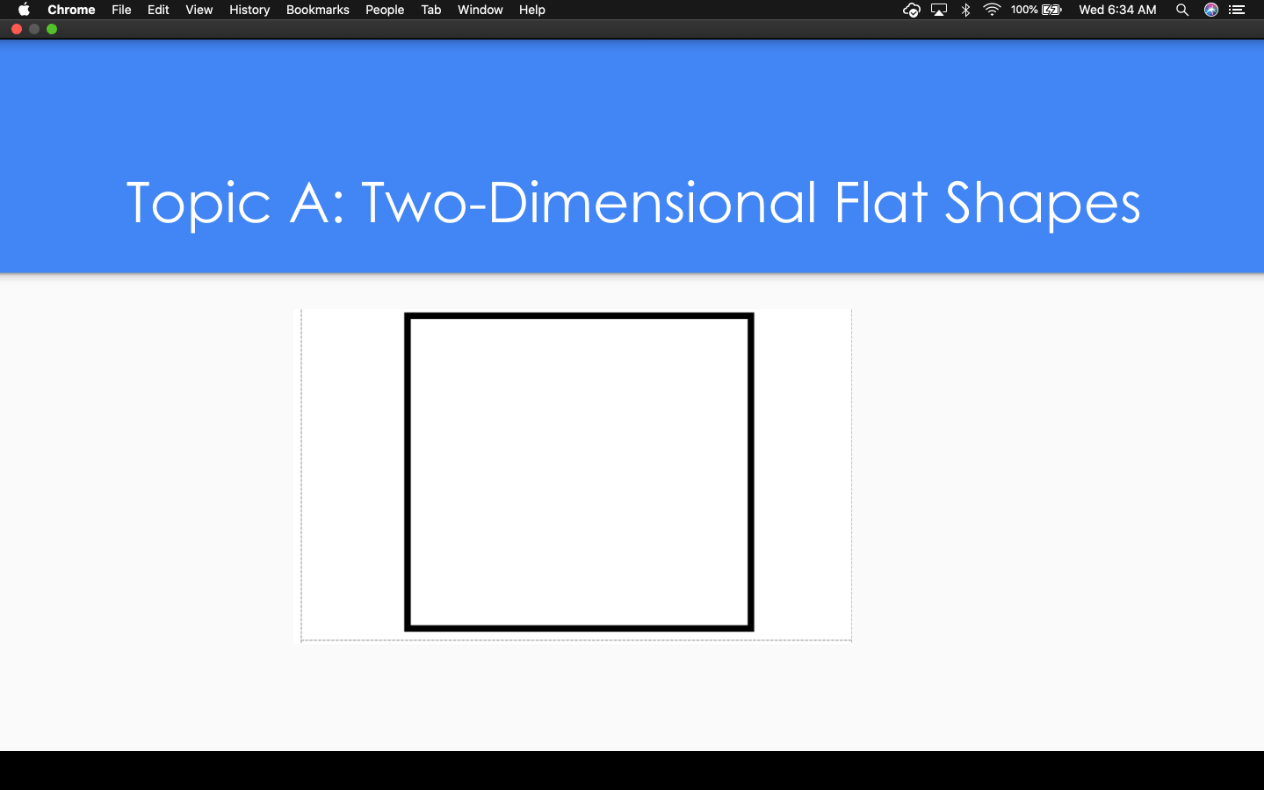
Task: Open the View menu
Action: tap(199, 10)
